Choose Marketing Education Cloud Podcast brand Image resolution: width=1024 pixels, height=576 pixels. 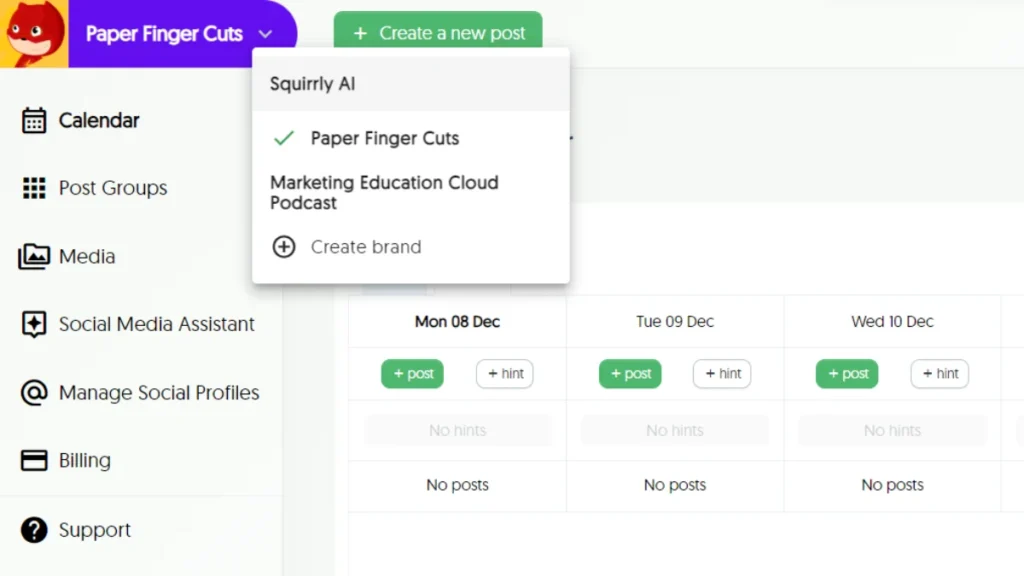coord(384,193)
